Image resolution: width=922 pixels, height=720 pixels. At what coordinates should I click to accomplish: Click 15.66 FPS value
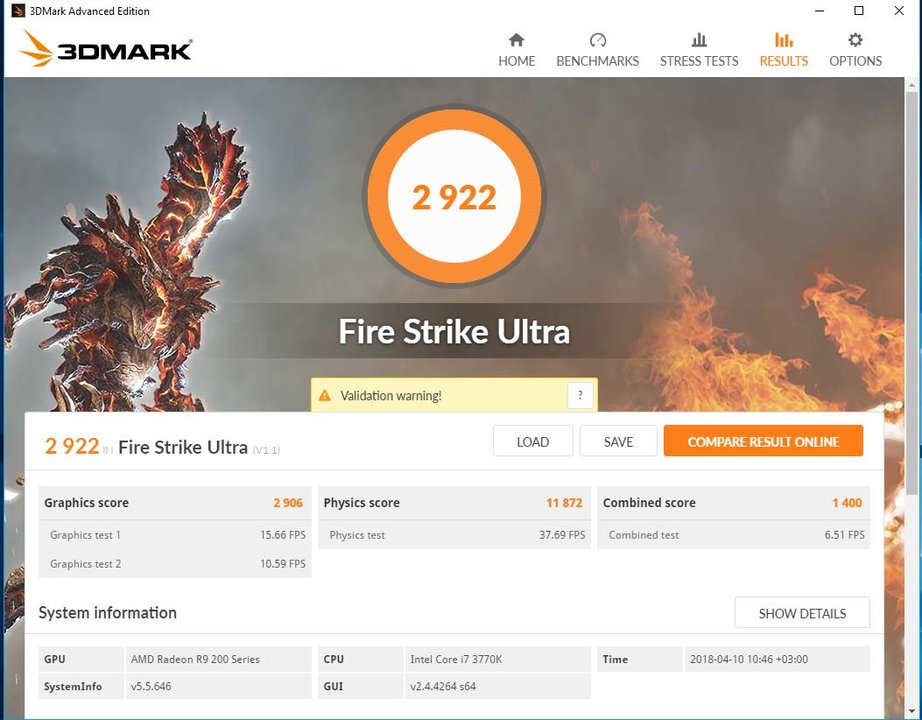[283, 535]
